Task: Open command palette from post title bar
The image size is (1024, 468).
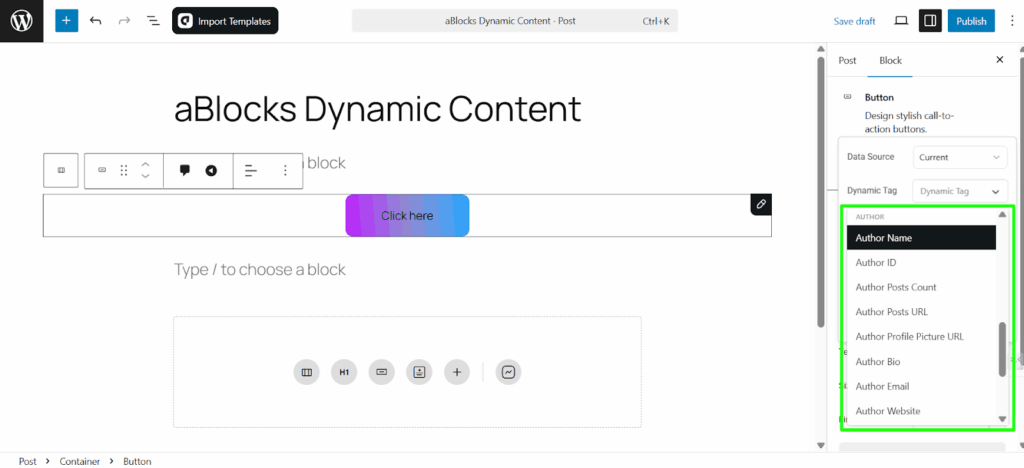Action: point(515,21)
